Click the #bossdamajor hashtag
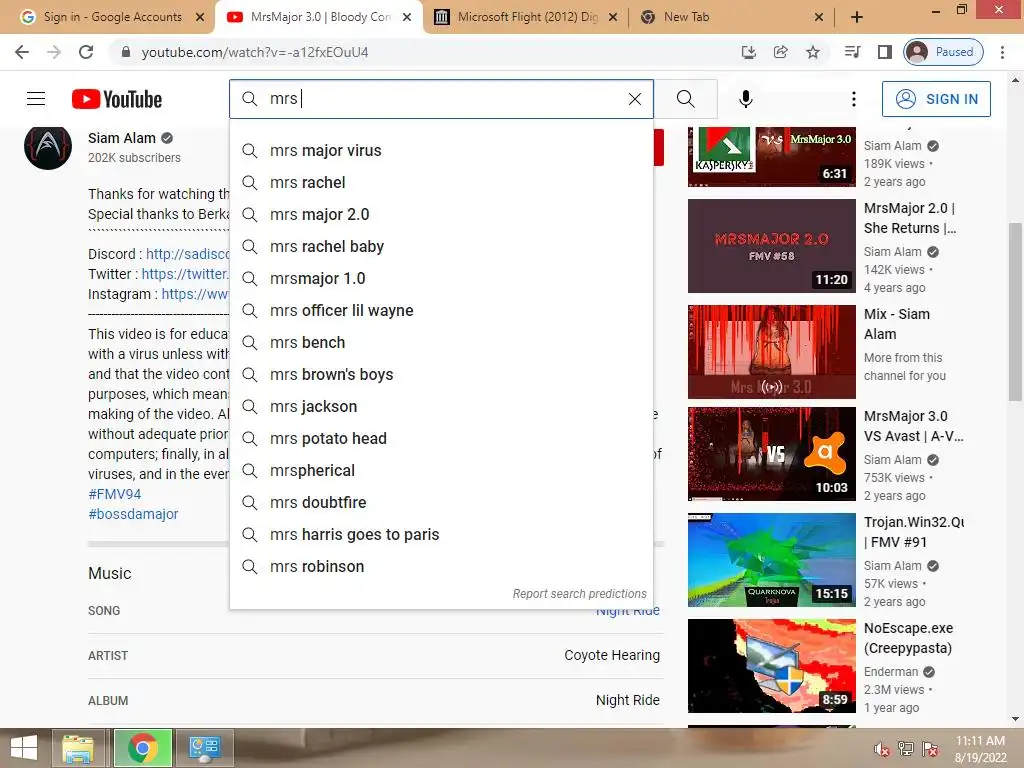This screenshot has width=1024, height=768. coord(133,515)
